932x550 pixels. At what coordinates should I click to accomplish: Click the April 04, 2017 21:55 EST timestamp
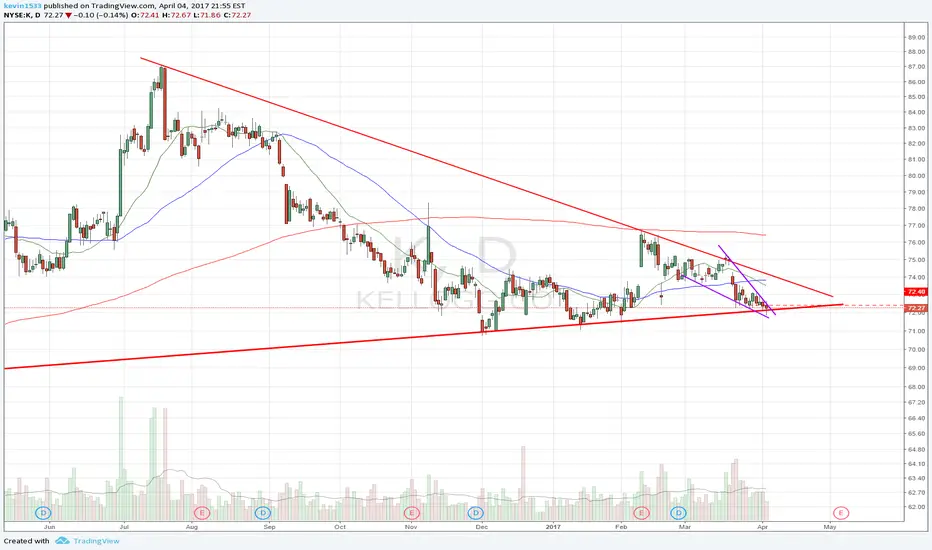coord(202,6)
